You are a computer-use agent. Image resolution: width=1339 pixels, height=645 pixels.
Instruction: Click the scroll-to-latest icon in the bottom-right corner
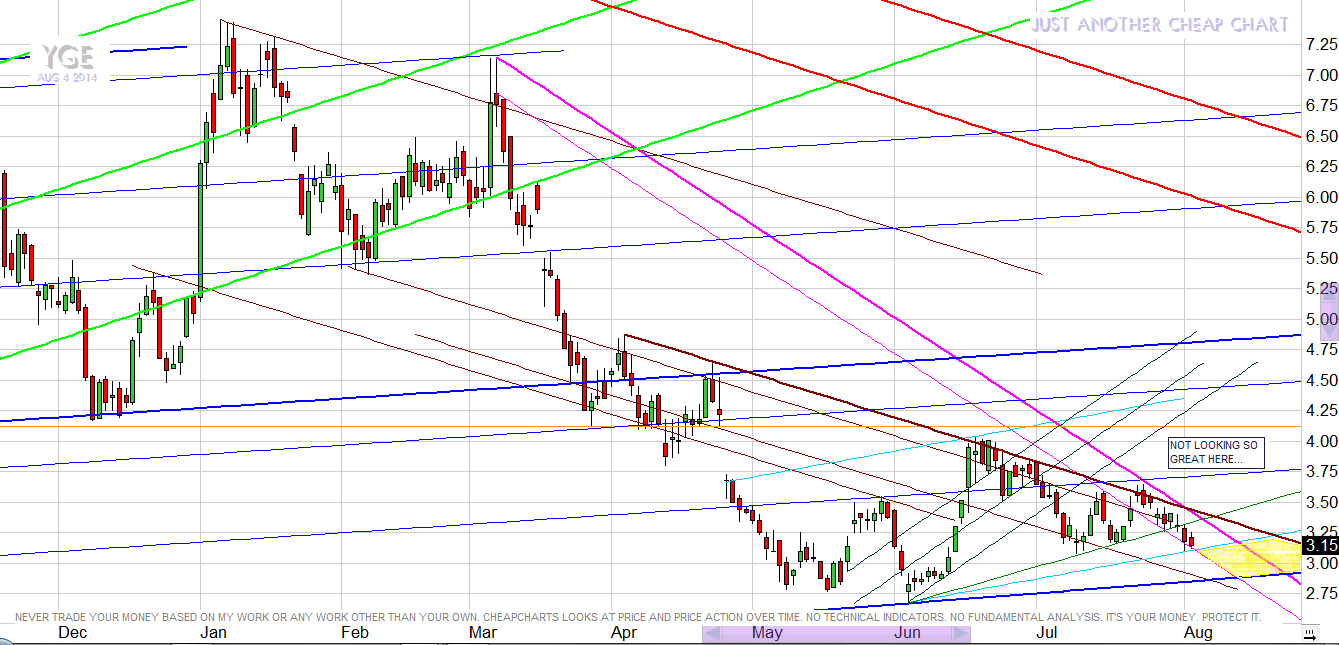(x=1309, y=634)
